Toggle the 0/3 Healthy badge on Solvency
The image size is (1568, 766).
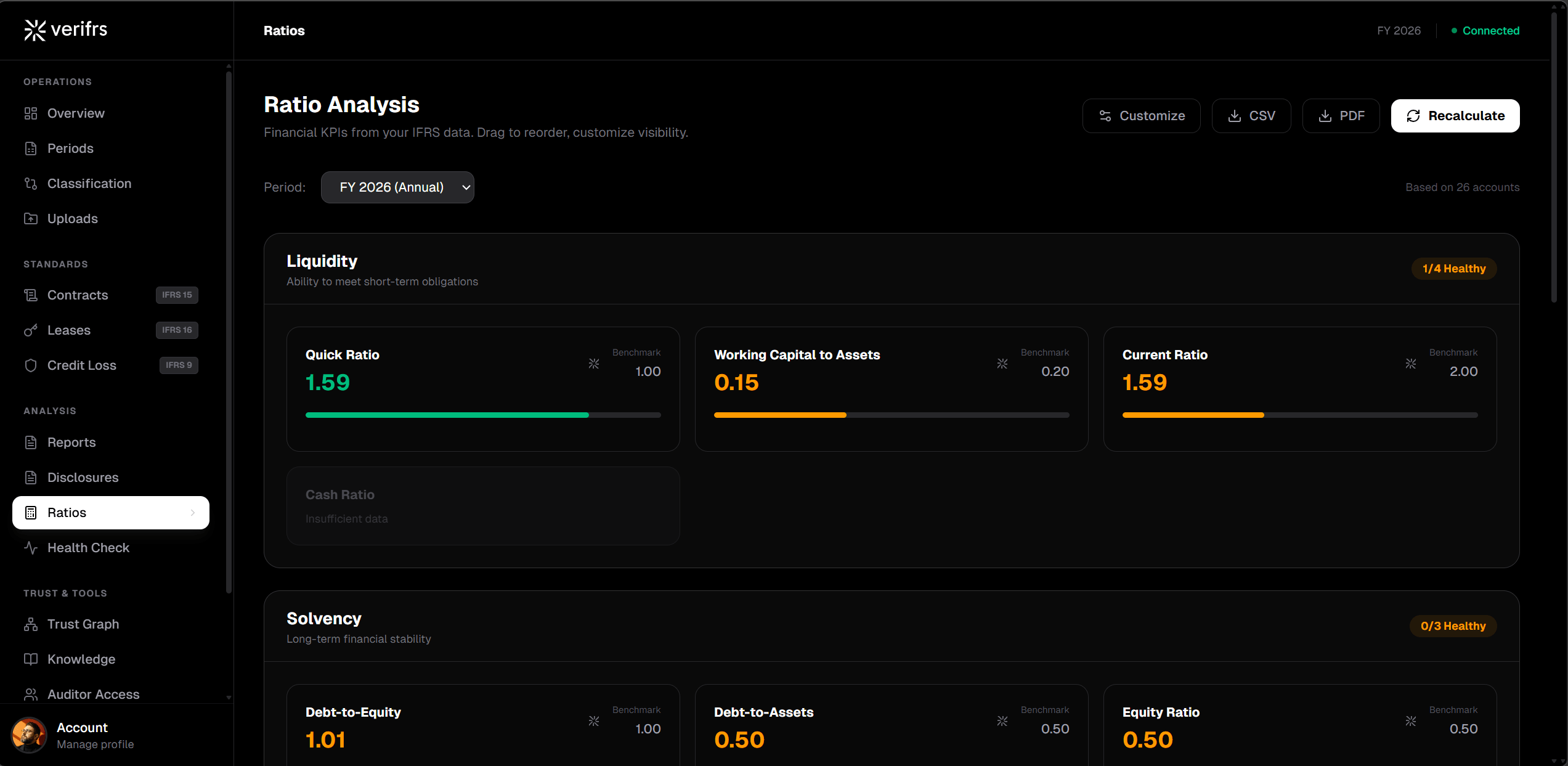[1452, 625]
